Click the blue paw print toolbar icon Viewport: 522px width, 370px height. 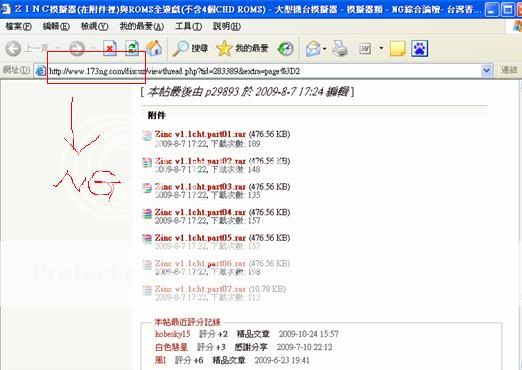(419, 49)
